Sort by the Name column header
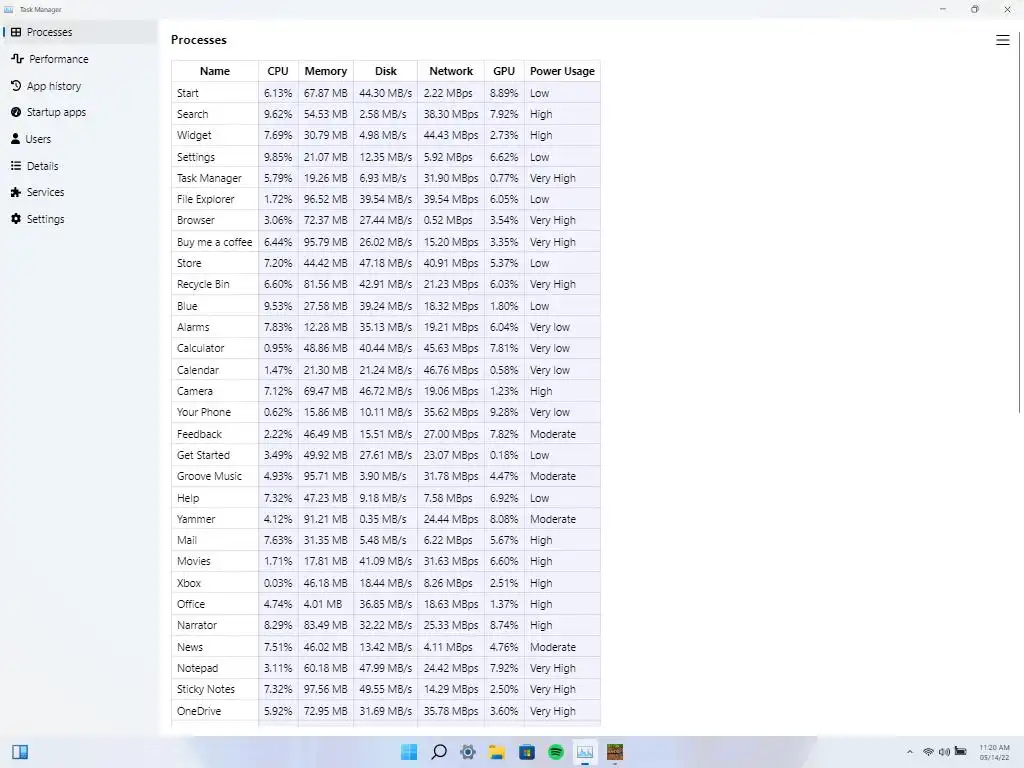This screenshot has height=768, width=1024. 215,71
